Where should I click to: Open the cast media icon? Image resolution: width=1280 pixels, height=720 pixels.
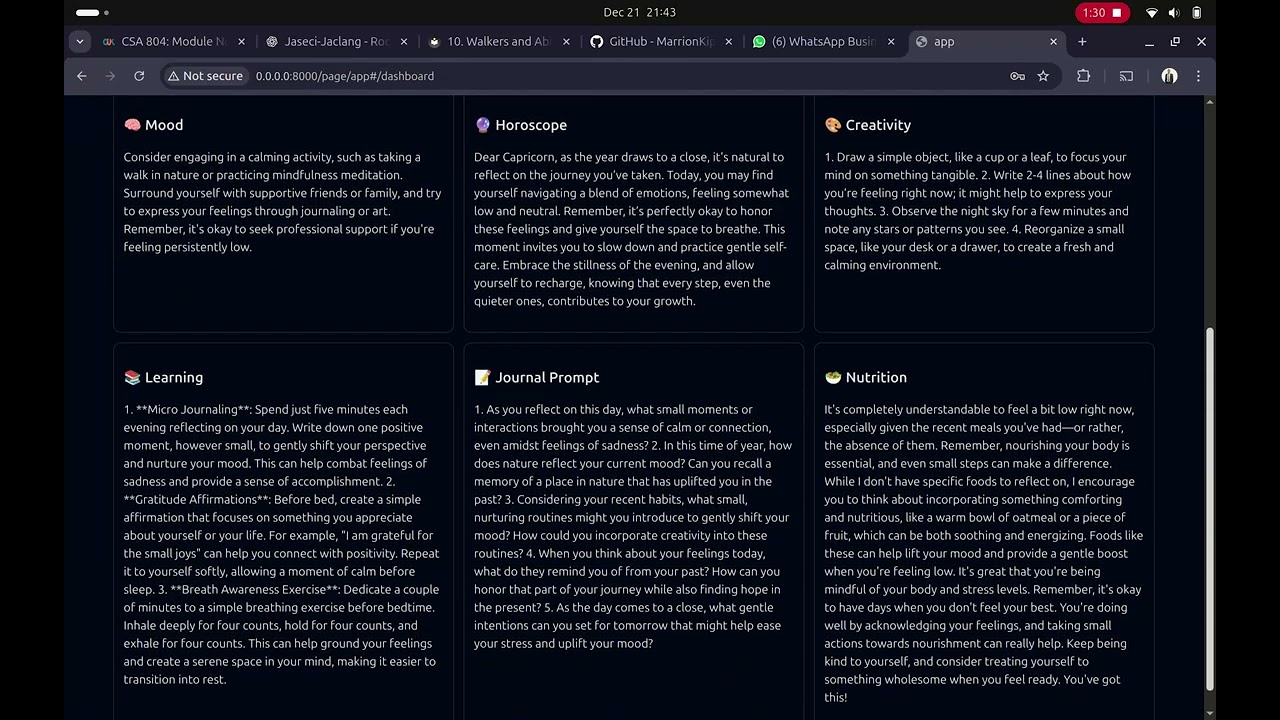pyautogui.click(x=1126, y=76)
